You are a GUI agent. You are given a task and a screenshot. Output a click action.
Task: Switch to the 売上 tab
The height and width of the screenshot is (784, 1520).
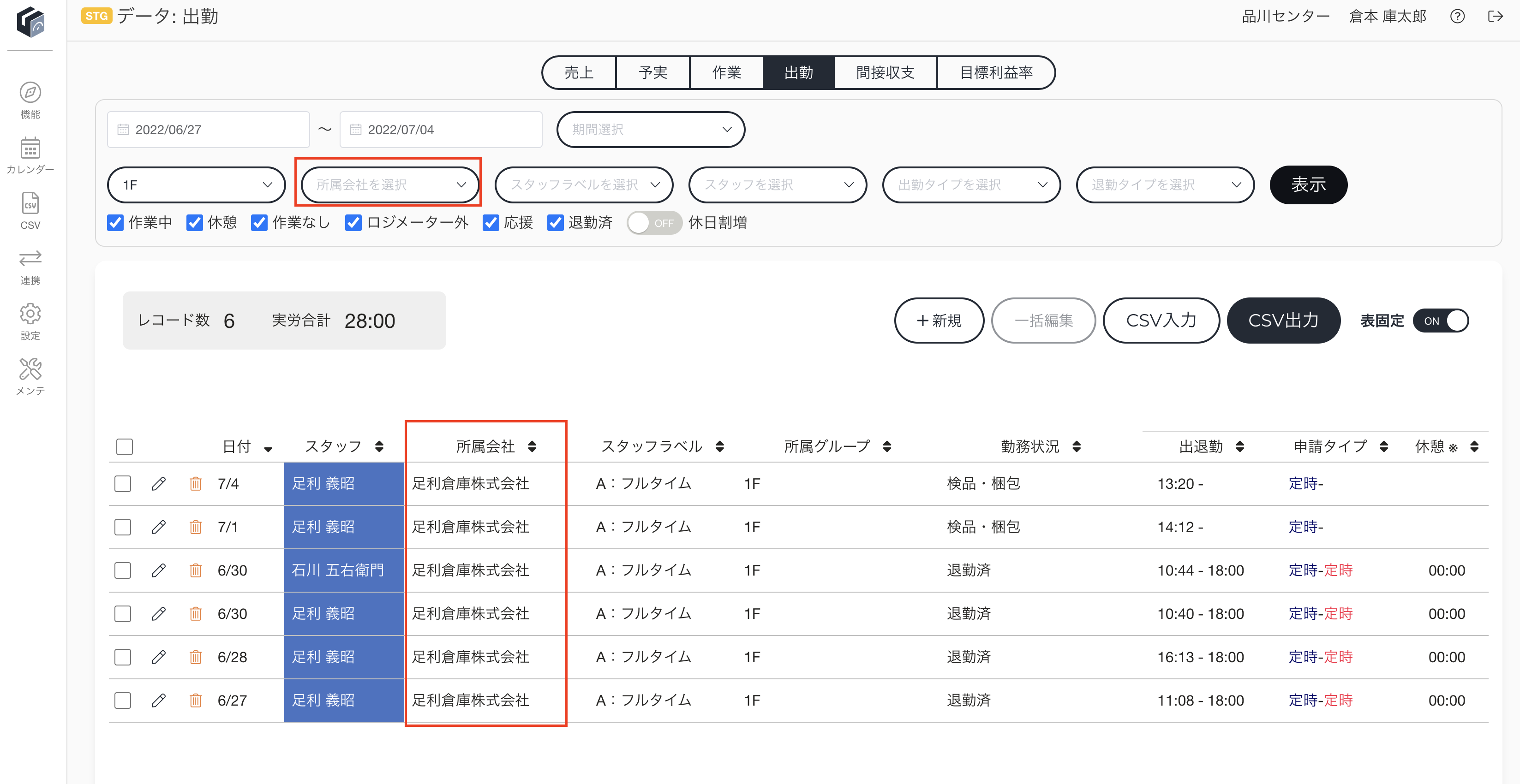point(579,72)
